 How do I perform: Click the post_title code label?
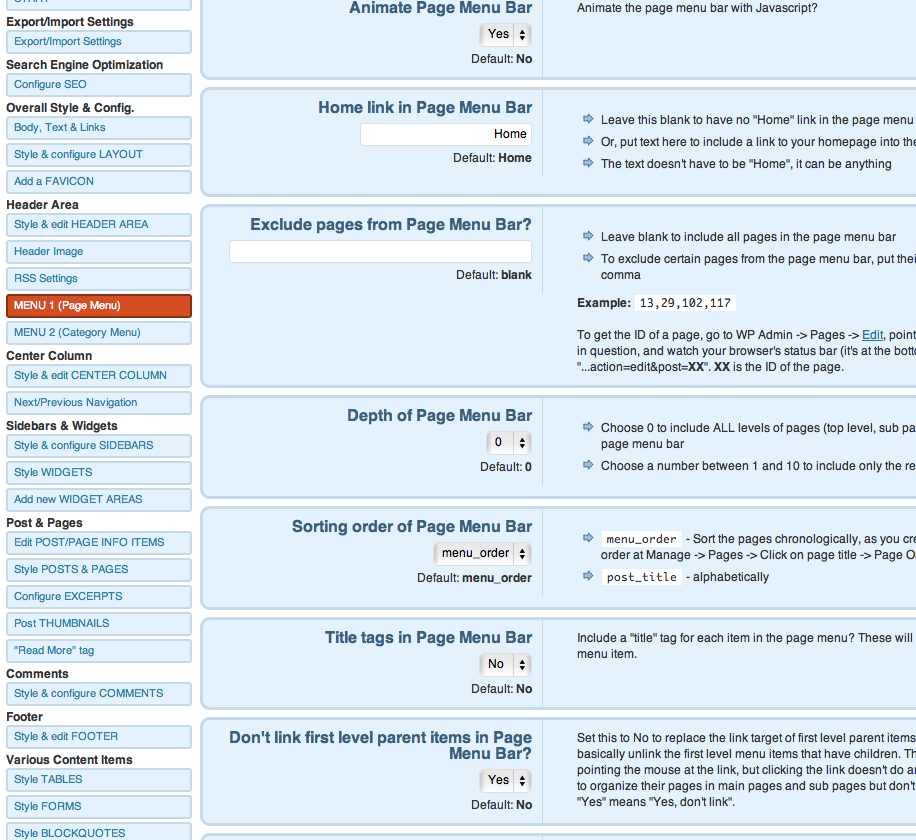tap(641, 577)
